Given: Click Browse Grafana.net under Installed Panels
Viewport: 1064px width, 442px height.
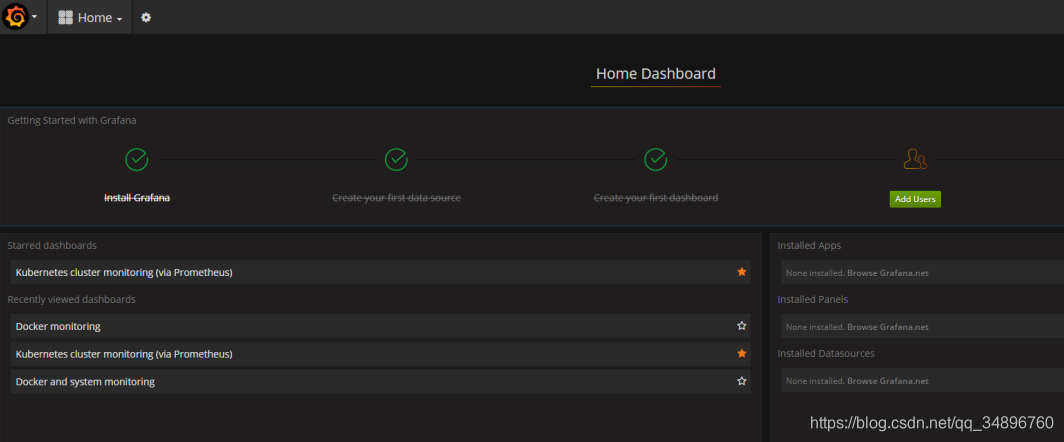Looking at the screenshot, I should pyautogui.click(x=887, y=327).
